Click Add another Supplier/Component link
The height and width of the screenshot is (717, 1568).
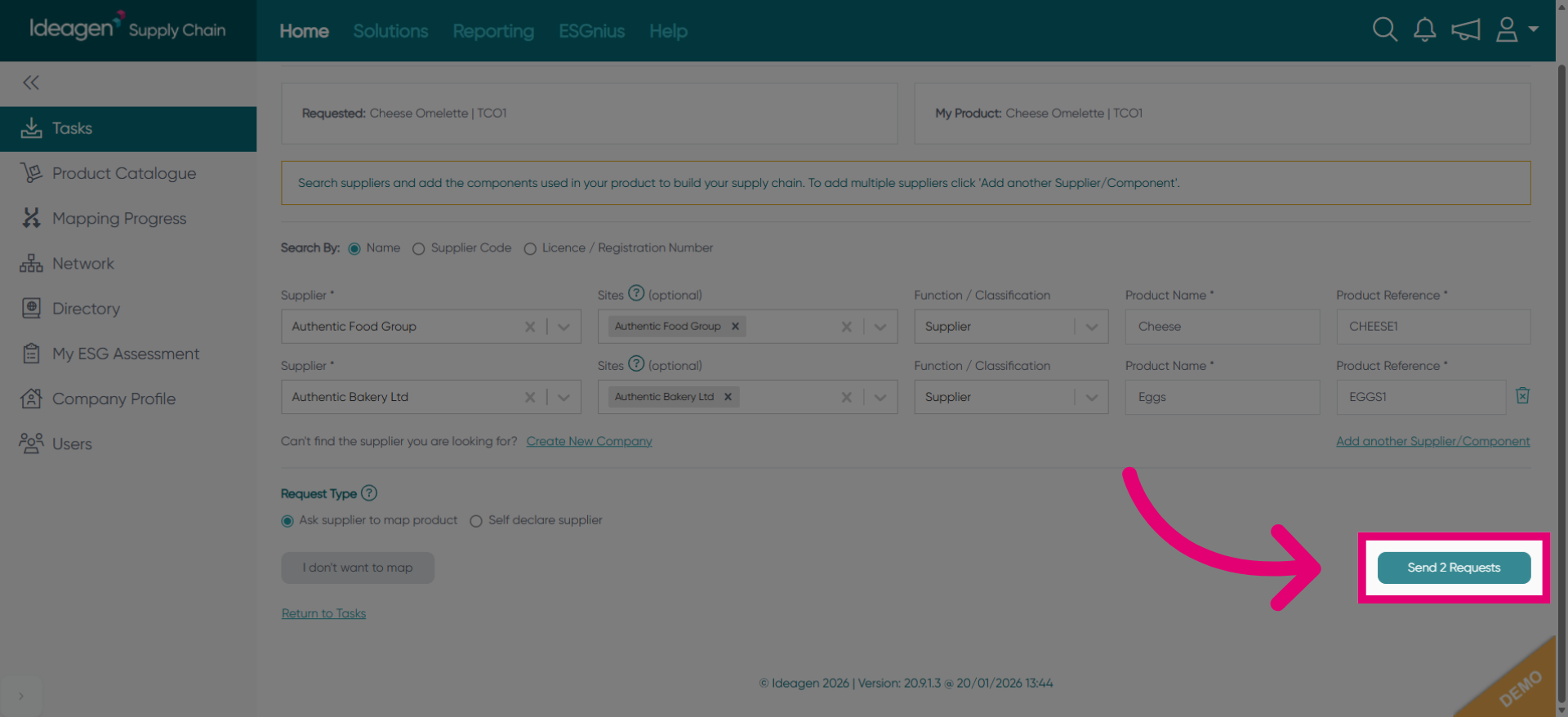[1432, 441]
